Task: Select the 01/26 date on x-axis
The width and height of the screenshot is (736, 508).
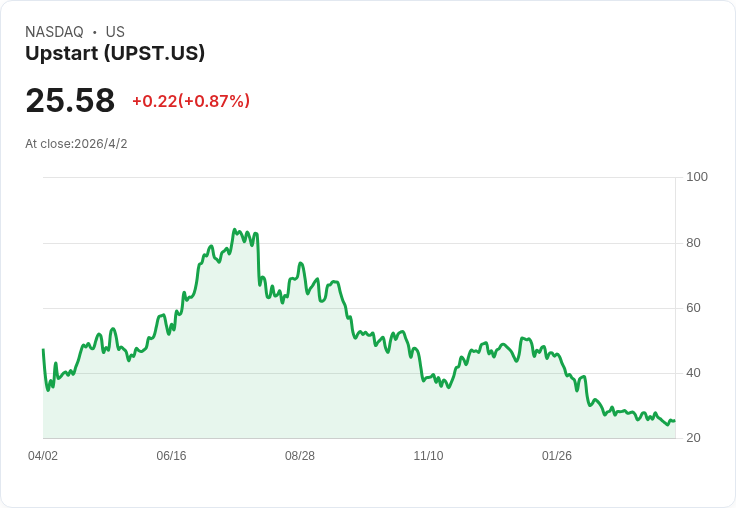Action: click(x=557, y=456)
